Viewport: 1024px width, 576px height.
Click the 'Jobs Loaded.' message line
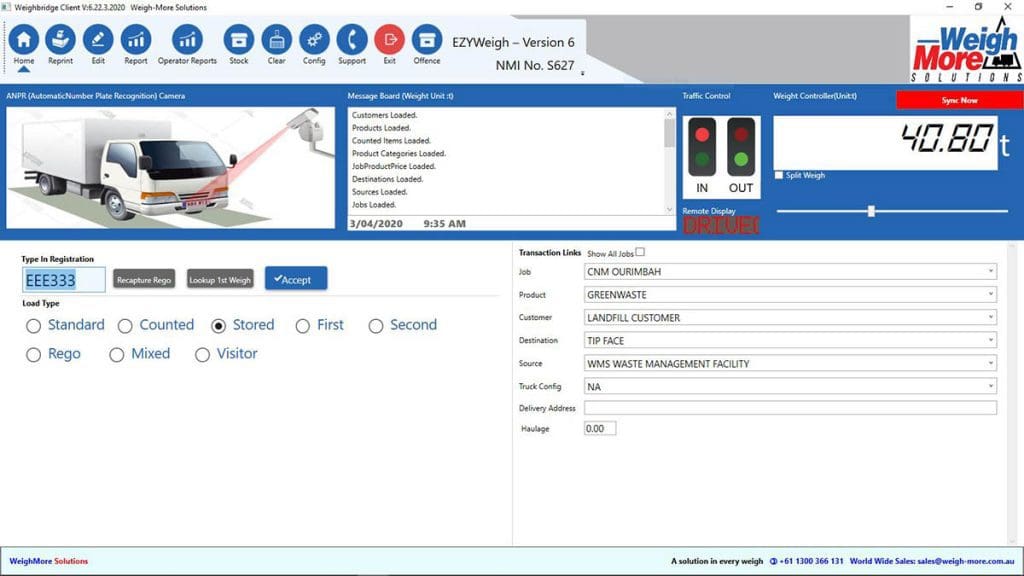(374, 204)
